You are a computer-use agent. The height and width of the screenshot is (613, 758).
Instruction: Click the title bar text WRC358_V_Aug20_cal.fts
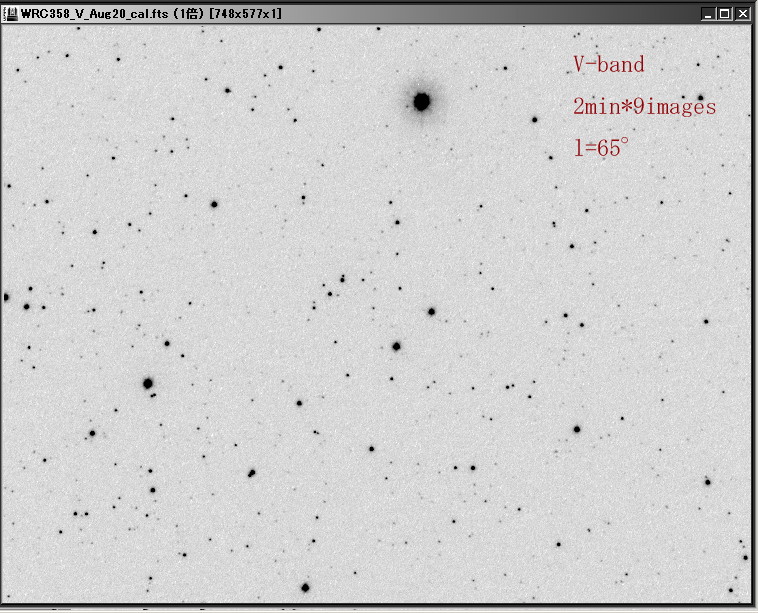pyautogui.click(x=95, y=14)
